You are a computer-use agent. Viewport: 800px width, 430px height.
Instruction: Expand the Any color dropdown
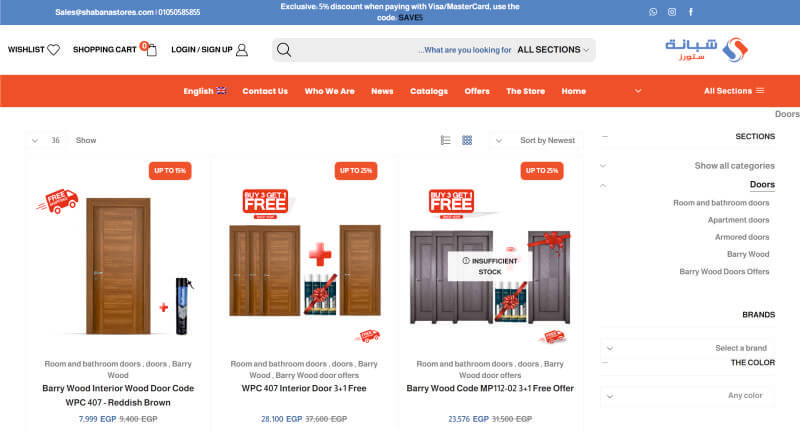(687, 395)
